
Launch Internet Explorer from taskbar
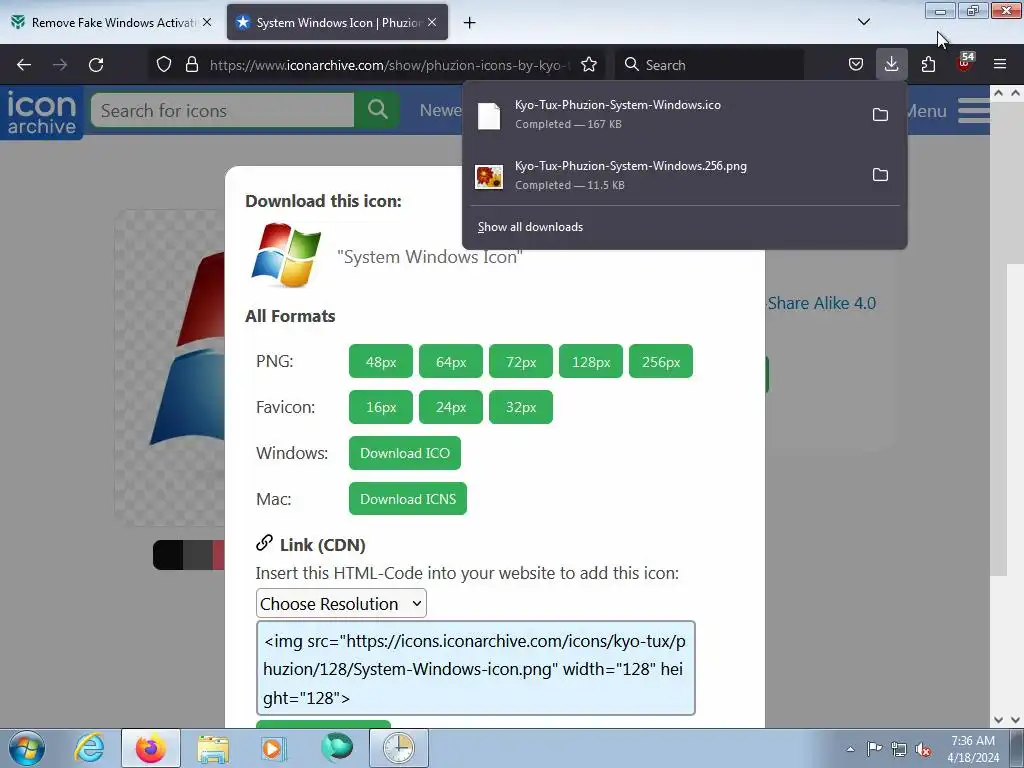[89, 748]
